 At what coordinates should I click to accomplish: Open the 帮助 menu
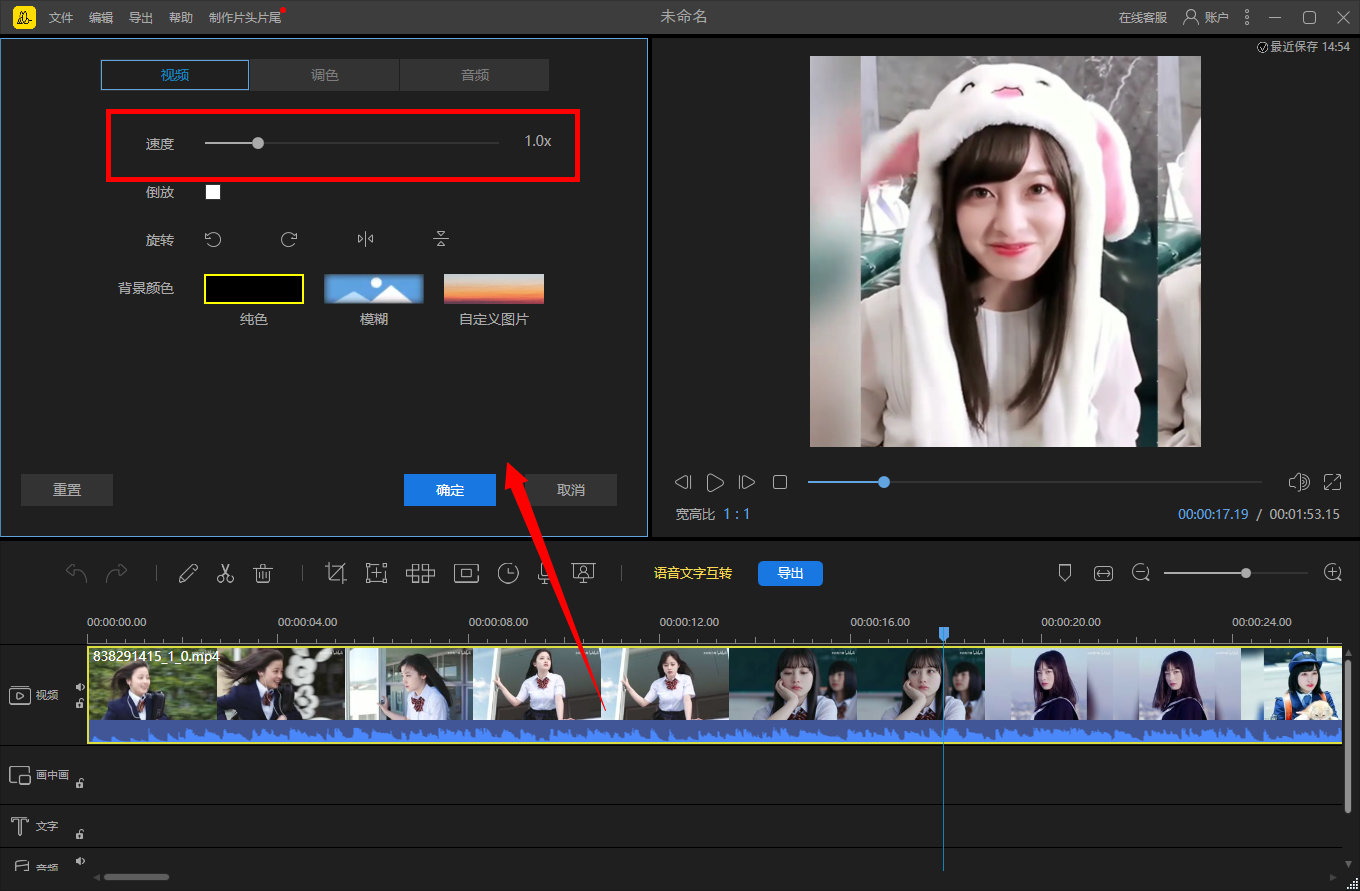pyautogui.click(x=181, y=18)
